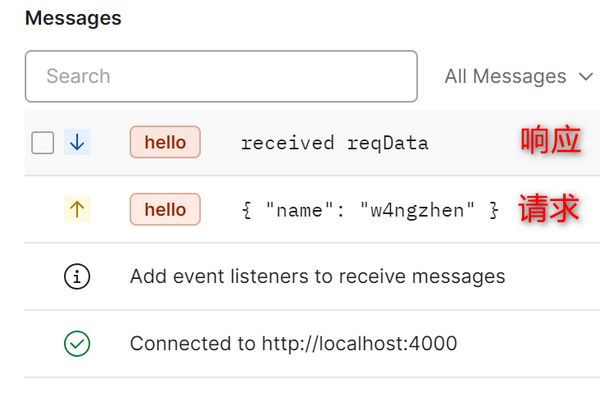
Task: Click the "Add event listeners to receive messages" entry
Action: [x=317, y=276]
